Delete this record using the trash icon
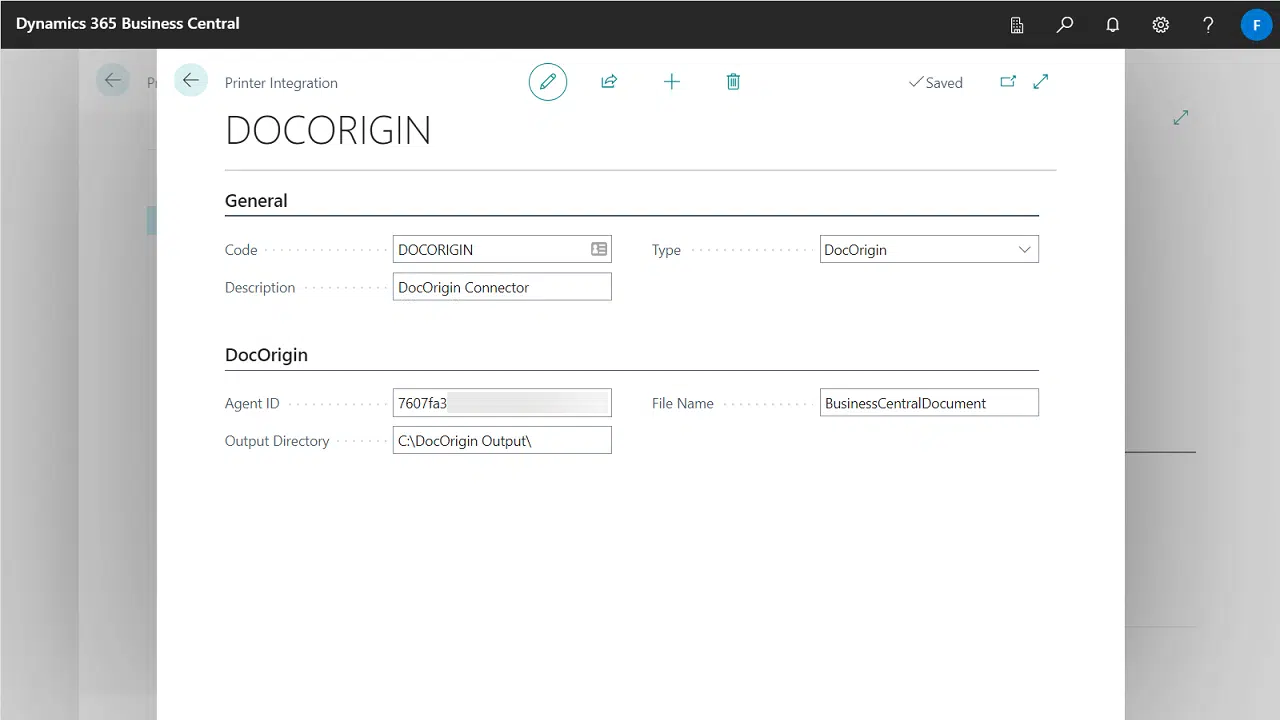The image size is (1280, 720). point(733,81)
